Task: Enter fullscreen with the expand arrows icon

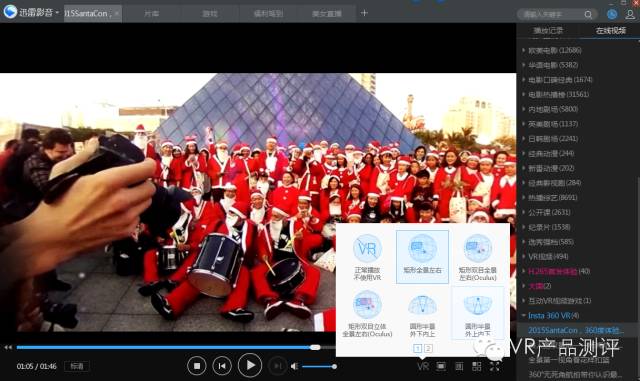Action: [495, 366]
